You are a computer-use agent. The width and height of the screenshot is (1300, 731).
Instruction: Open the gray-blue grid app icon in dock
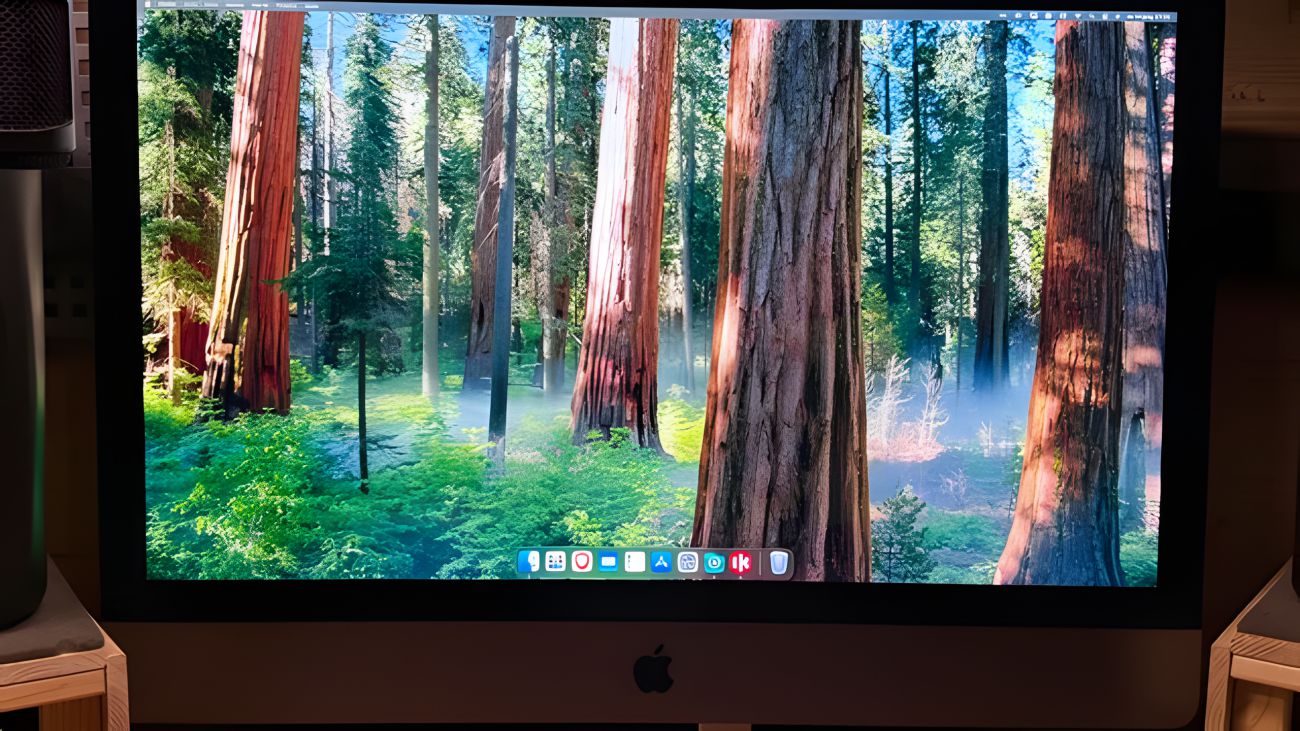687,562
